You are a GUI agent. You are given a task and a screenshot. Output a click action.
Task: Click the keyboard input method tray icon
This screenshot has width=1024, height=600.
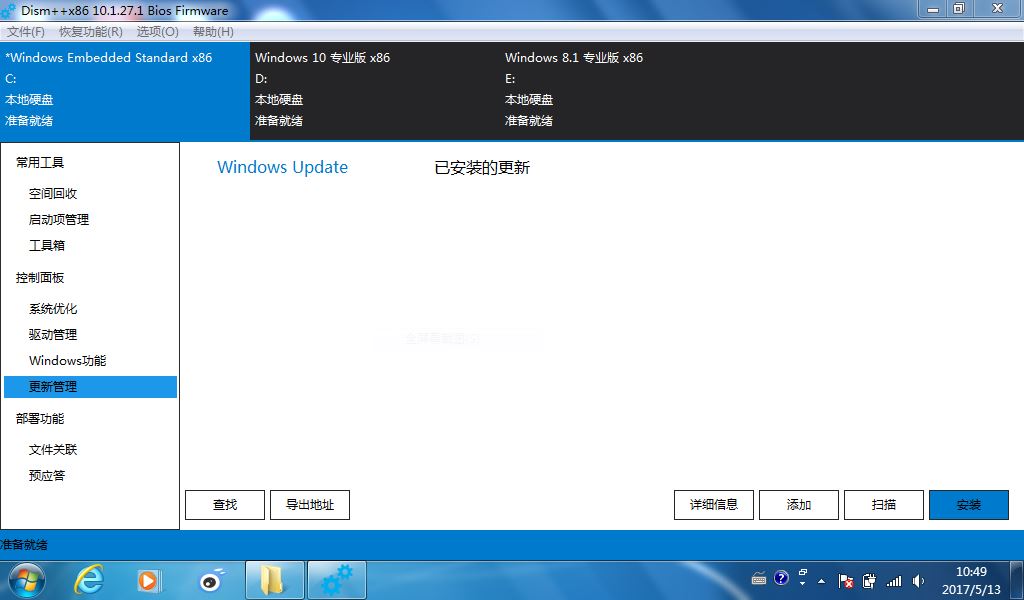click(x=759, y=579)
